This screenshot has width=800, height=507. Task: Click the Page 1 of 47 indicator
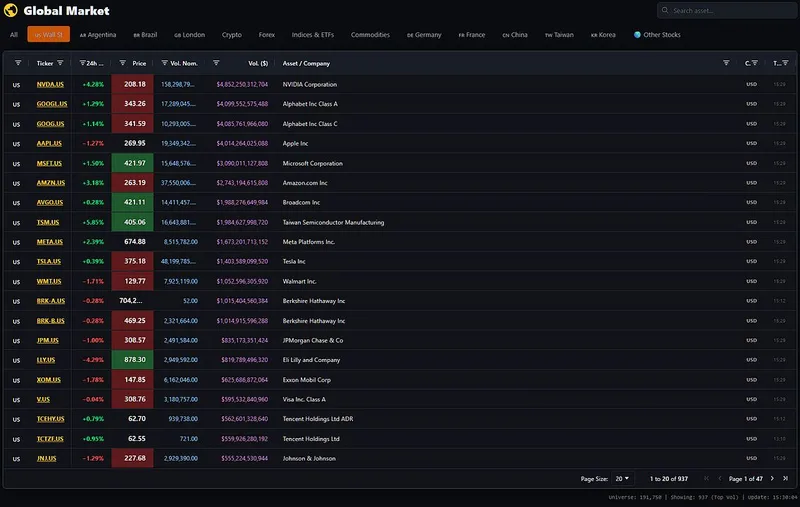745,478
